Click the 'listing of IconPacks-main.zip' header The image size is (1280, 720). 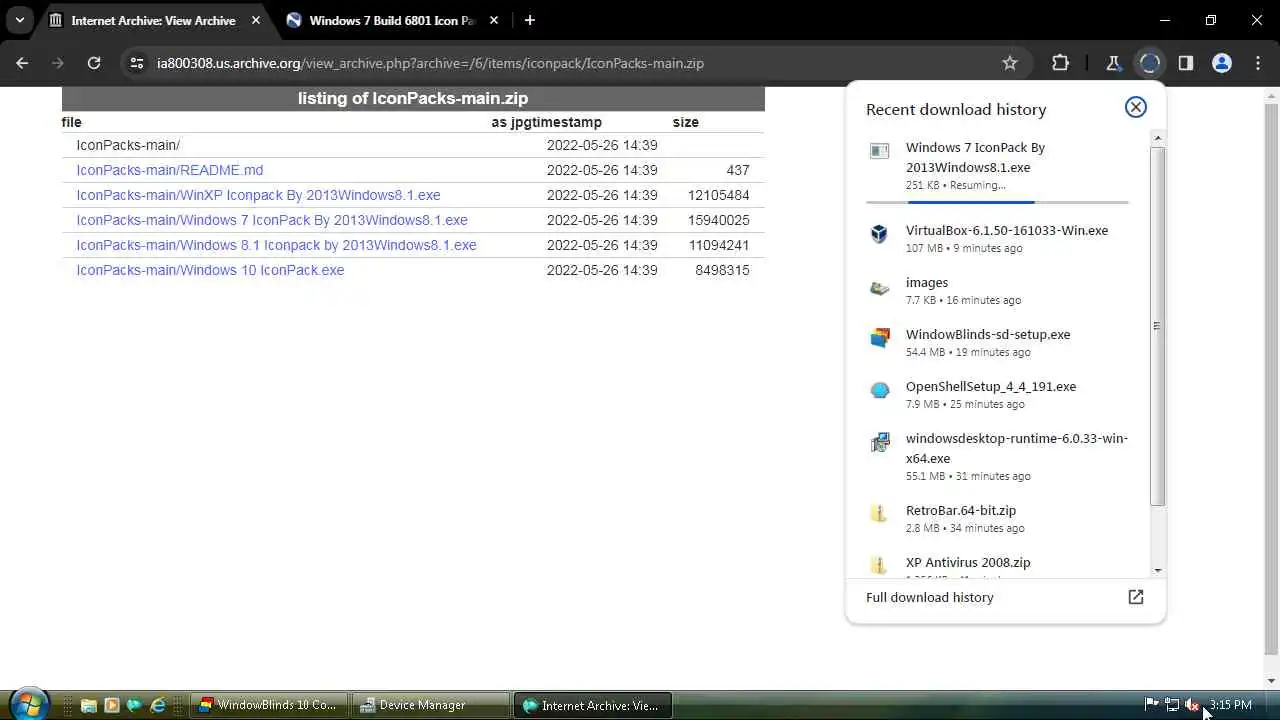[x=413, y=98]
